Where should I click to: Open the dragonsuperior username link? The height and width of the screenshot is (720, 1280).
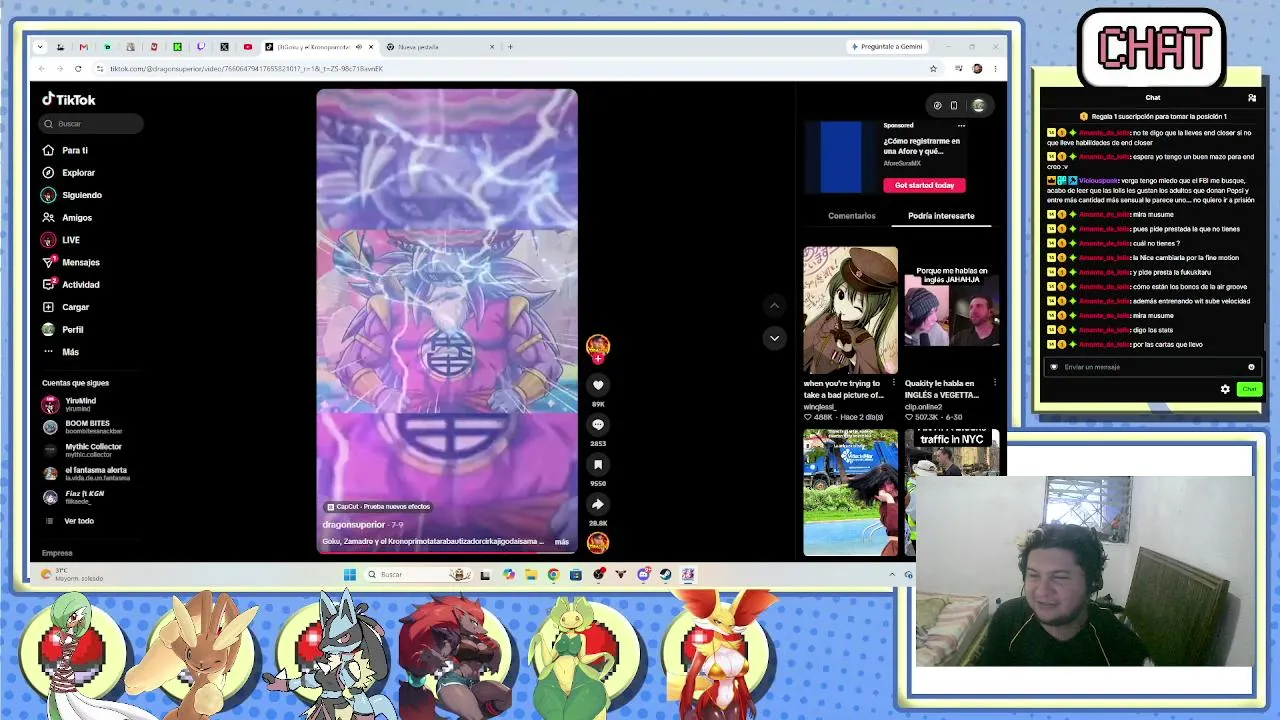354,525
